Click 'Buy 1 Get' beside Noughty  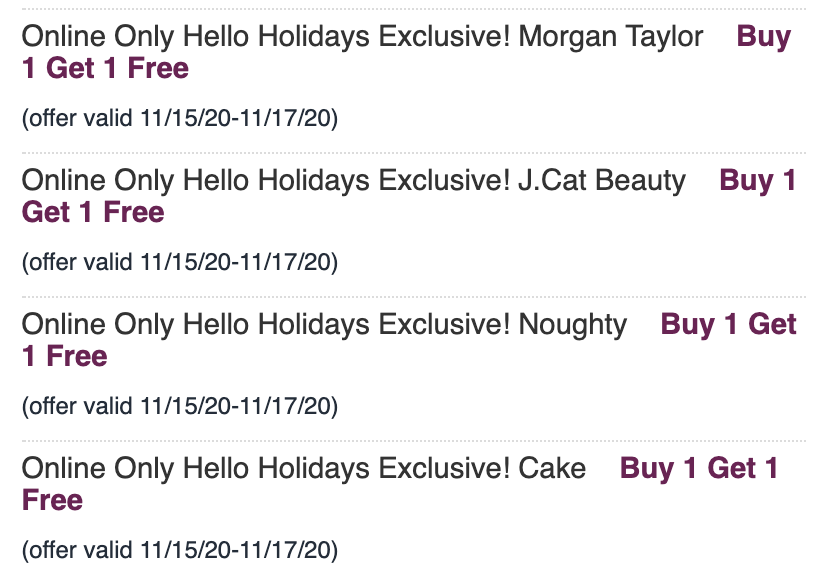click(x=728, y=324)
